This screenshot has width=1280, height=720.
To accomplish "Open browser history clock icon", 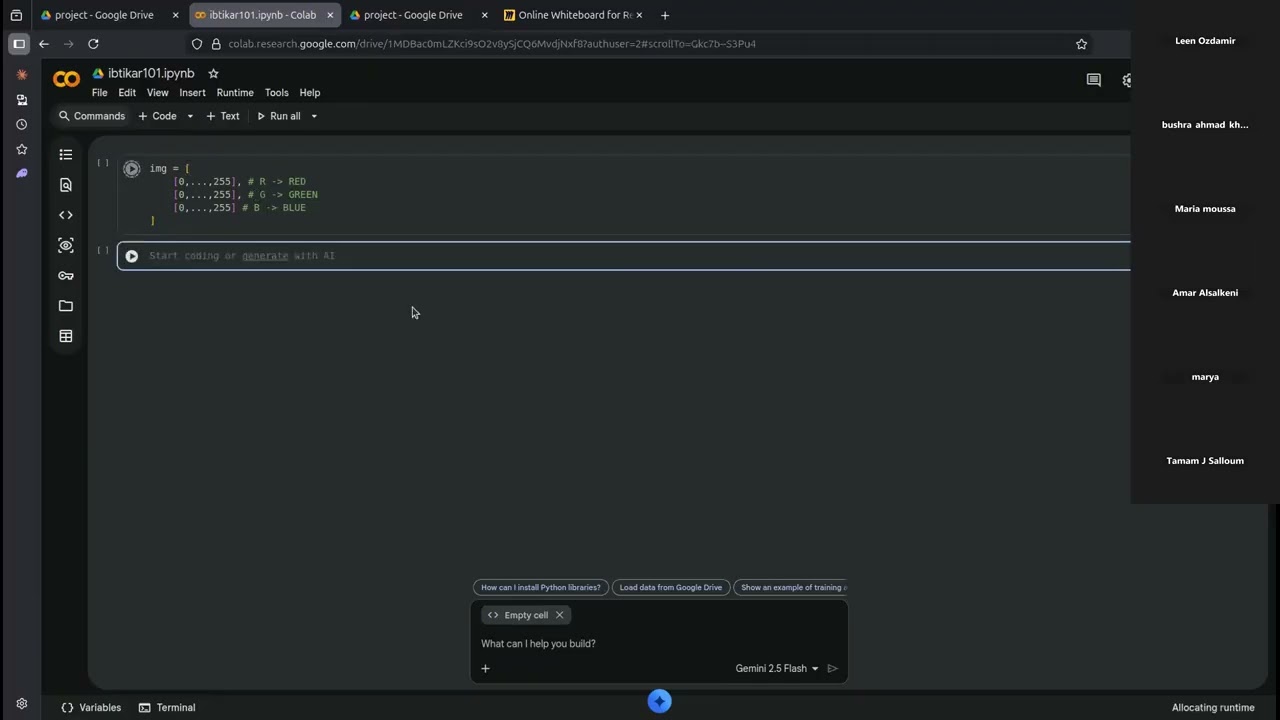I will click(x=21, y=125).
